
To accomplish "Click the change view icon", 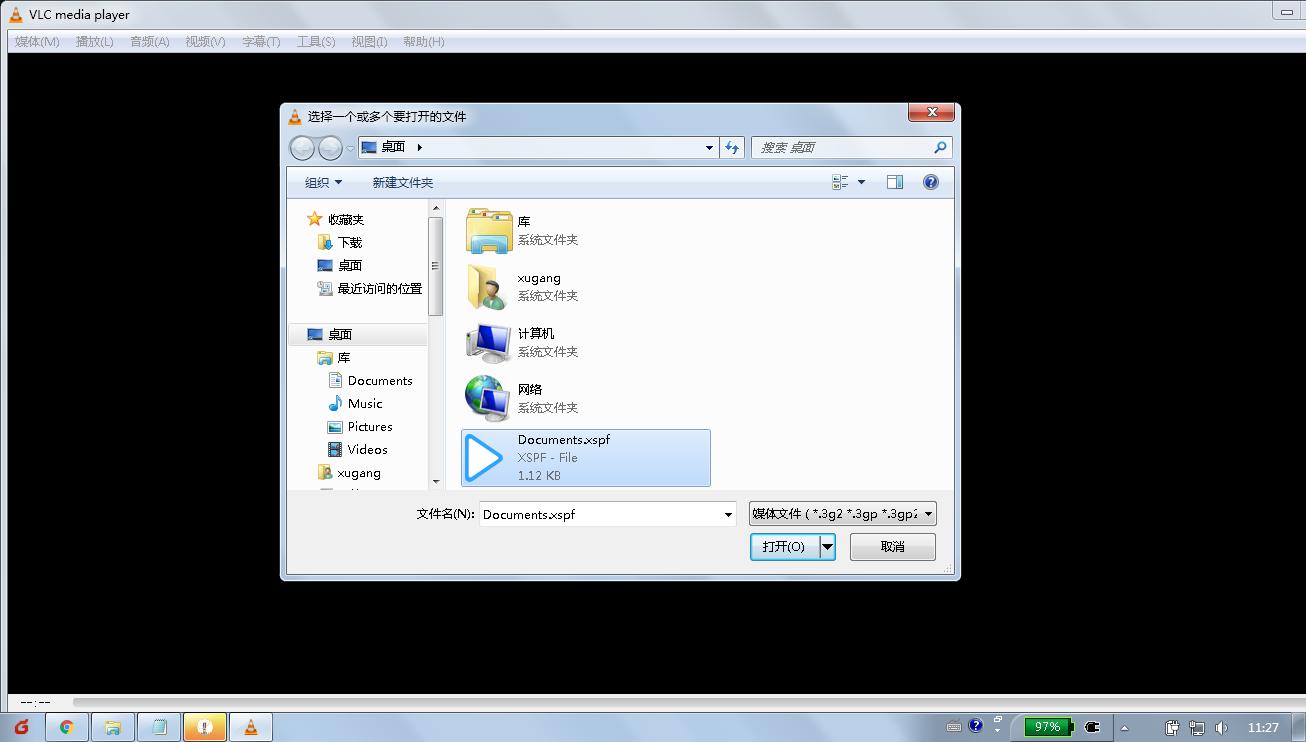I will (x=840, y=182).
